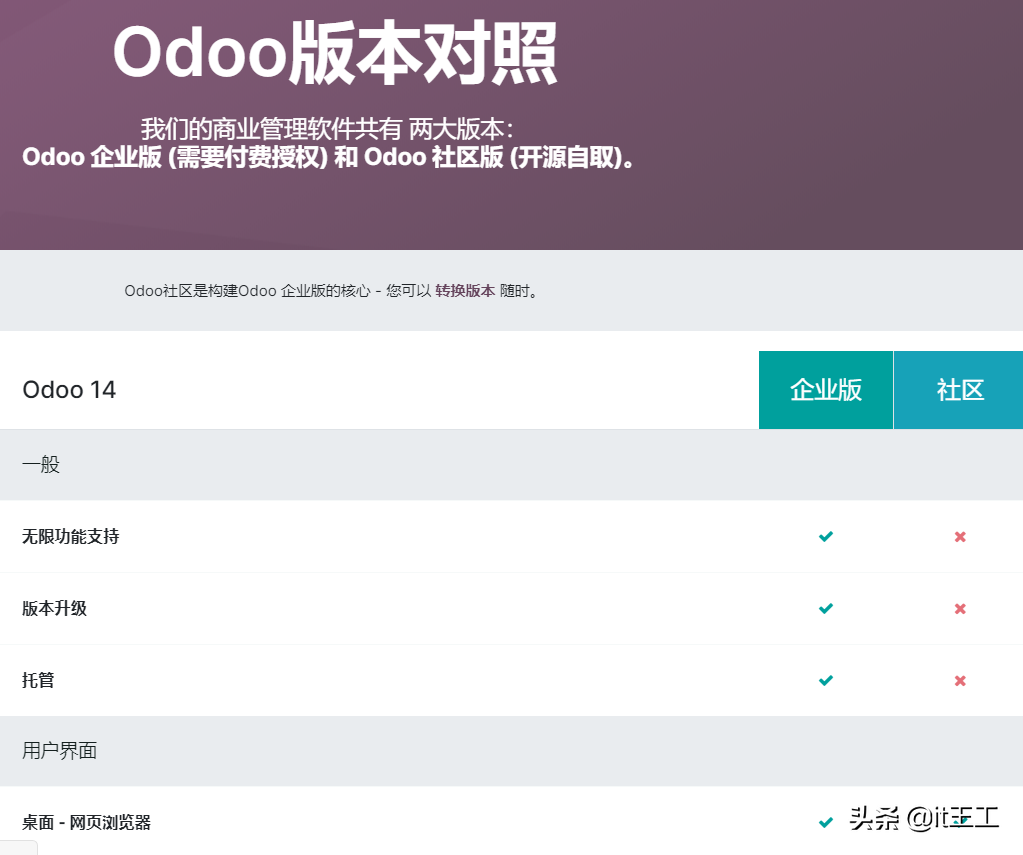Click the Community cross for 托管
Viewport: 1023px width, 855px height.
point(960,680)
